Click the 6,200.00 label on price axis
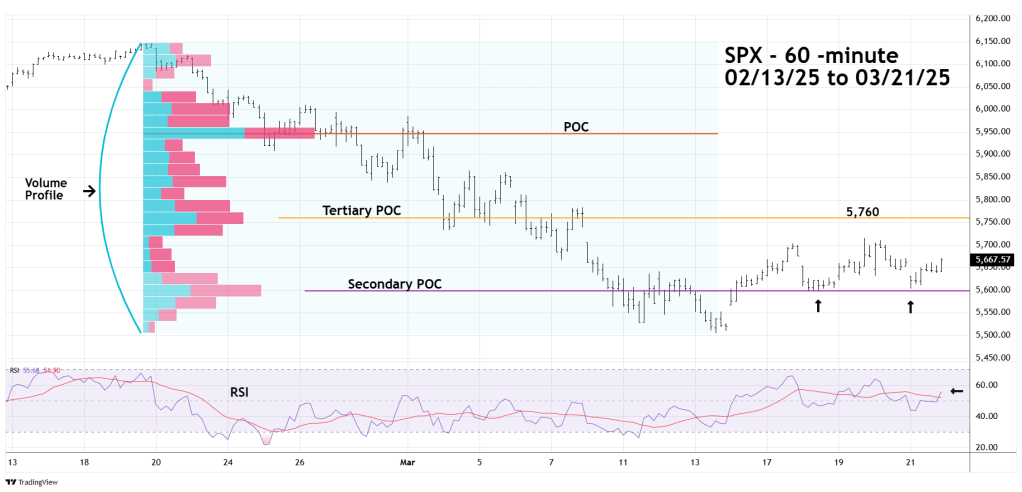The image size is (1022, 492). tap(993, 18)
